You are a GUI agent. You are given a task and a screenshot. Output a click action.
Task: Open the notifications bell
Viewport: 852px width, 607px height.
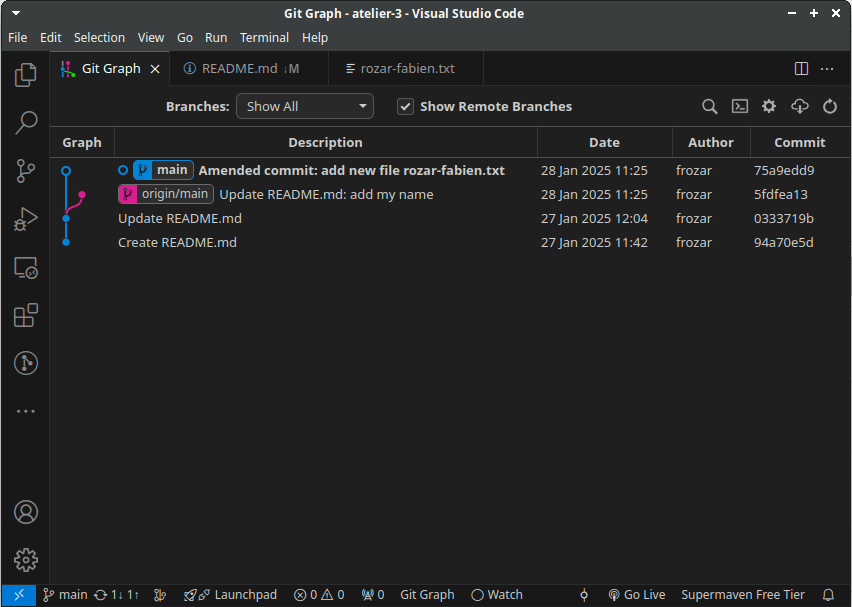pos(828,595)
